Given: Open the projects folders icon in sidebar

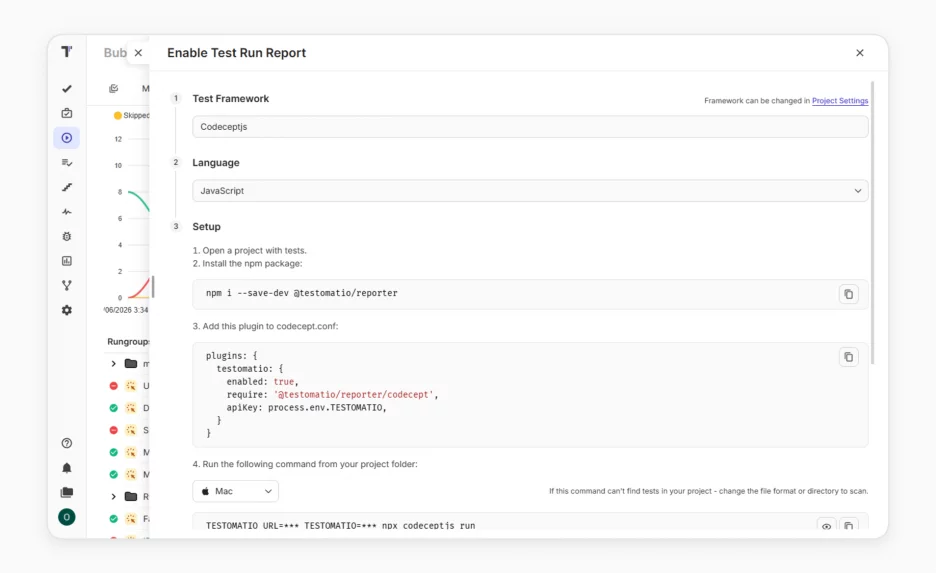Looking at the screenshot, I should point(67,492).
